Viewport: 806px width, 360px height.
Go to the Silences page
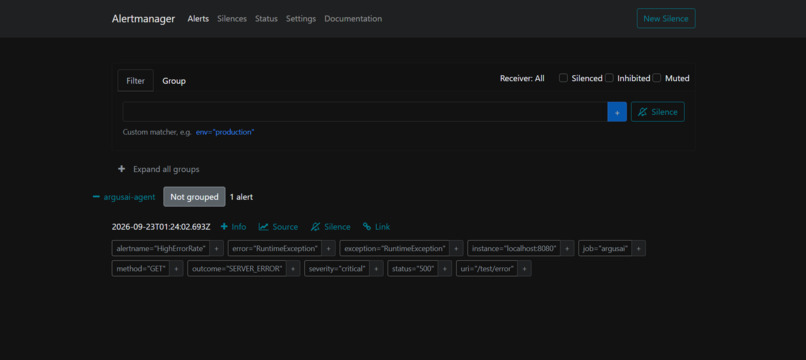pyautogui.click(x=232, y=19)
